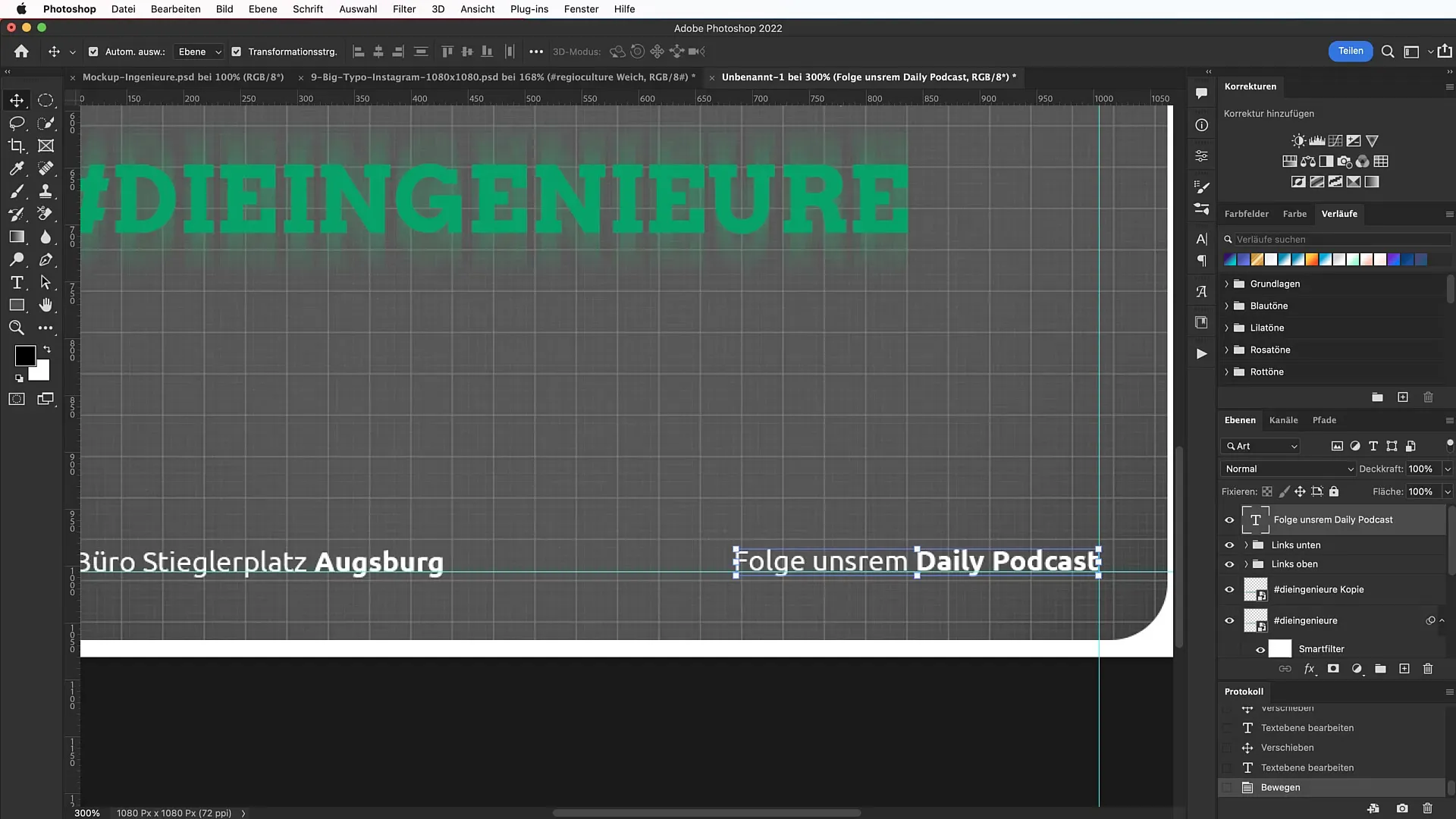1456x819 pixels.
Task: Click the Create New Layer icon
Action: (1404, 668)
